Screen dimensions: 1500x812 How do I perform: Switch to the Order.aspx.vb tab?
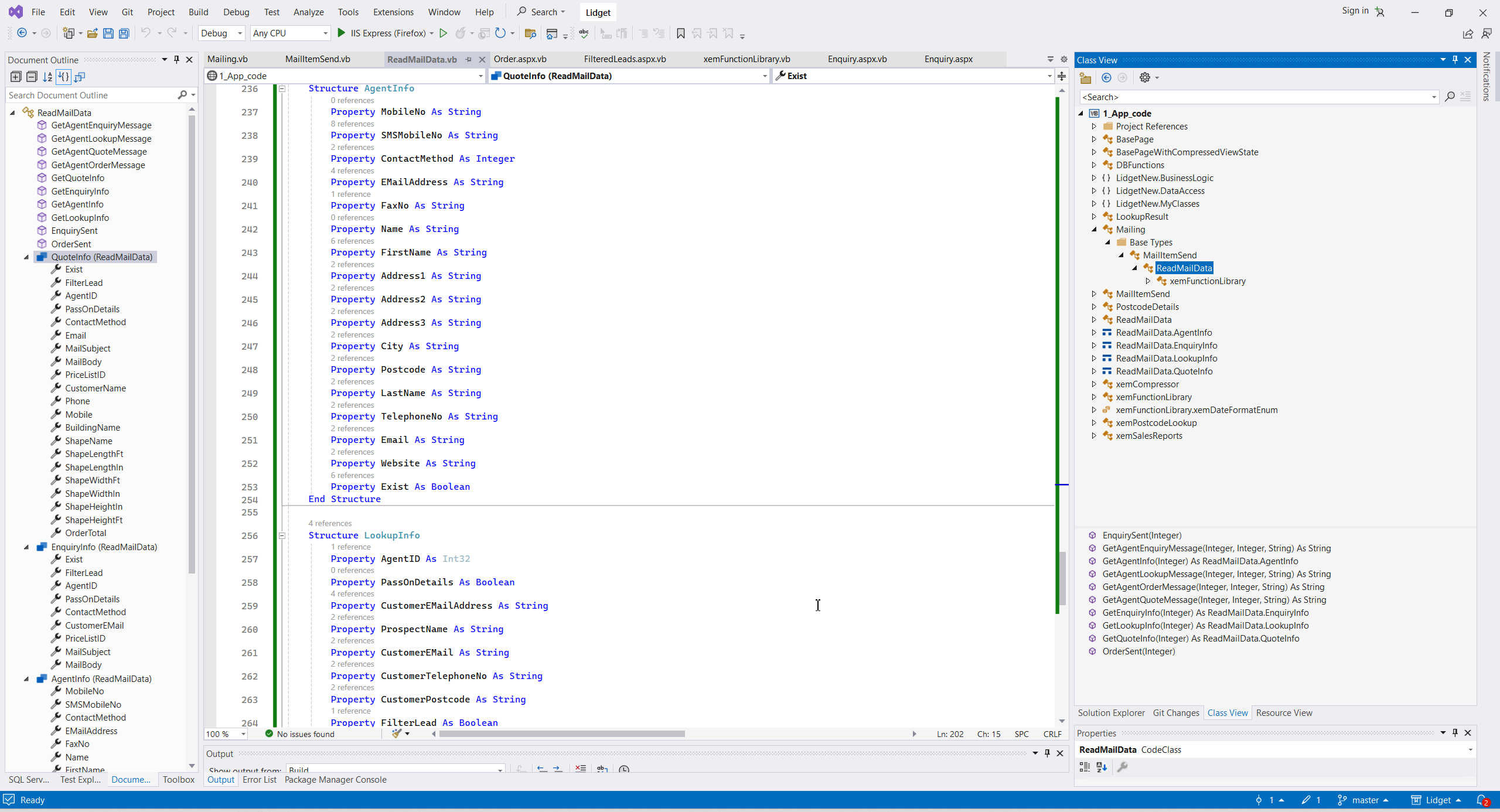pyautogui.click(x=520, y=59)
